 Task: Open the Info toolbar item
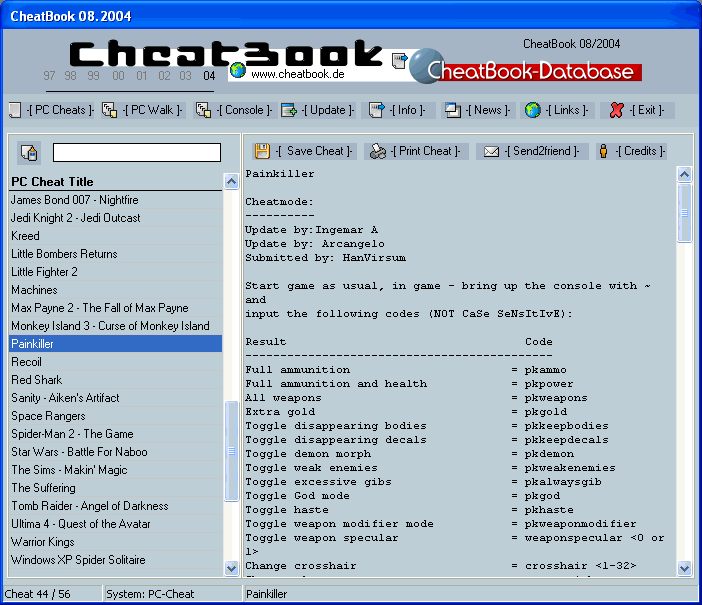398,110
